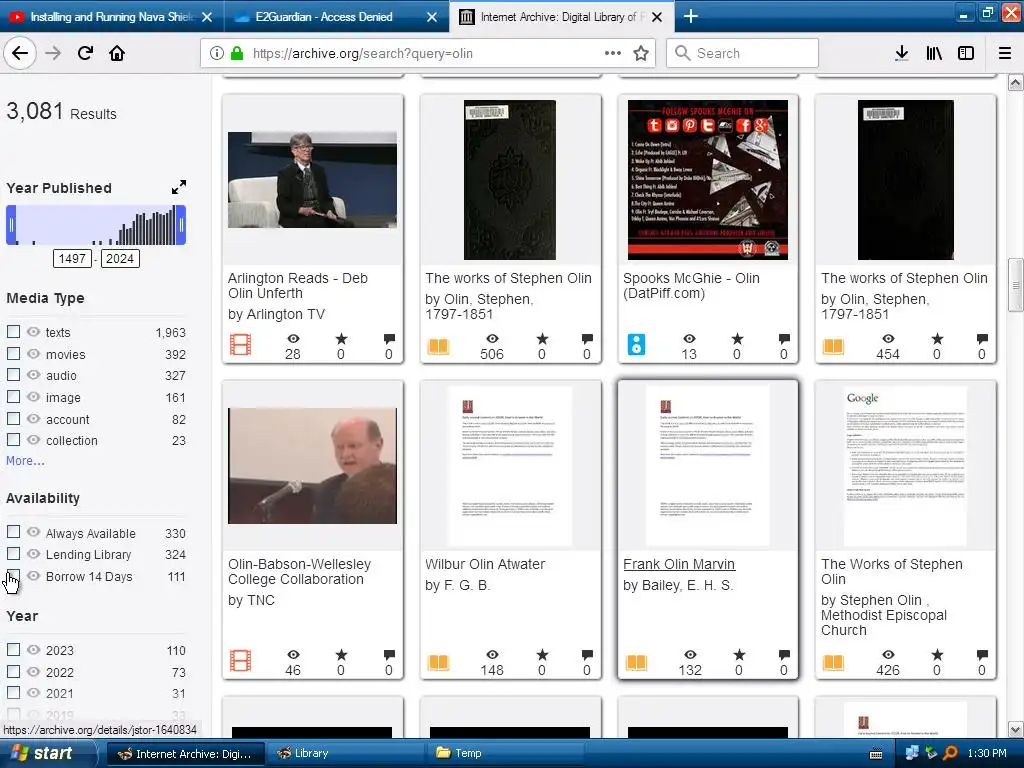Click the favorite star on Arlington Reads card

341,338
